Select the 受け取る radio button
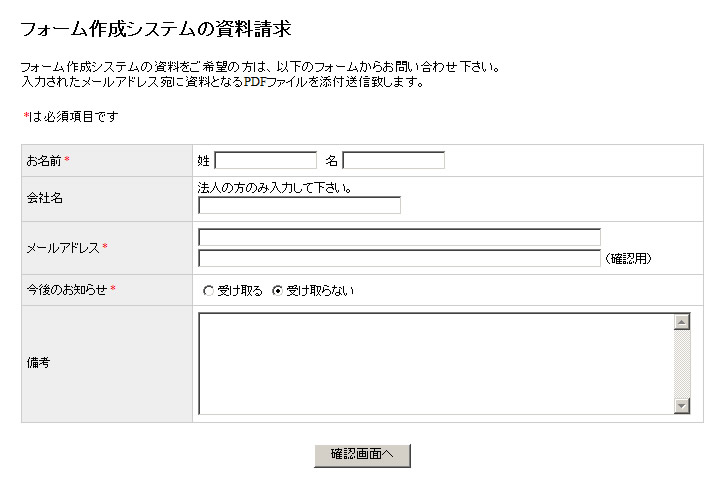This screenshot has height=480, width=725. pyautogui.click(x=208, y=291)
